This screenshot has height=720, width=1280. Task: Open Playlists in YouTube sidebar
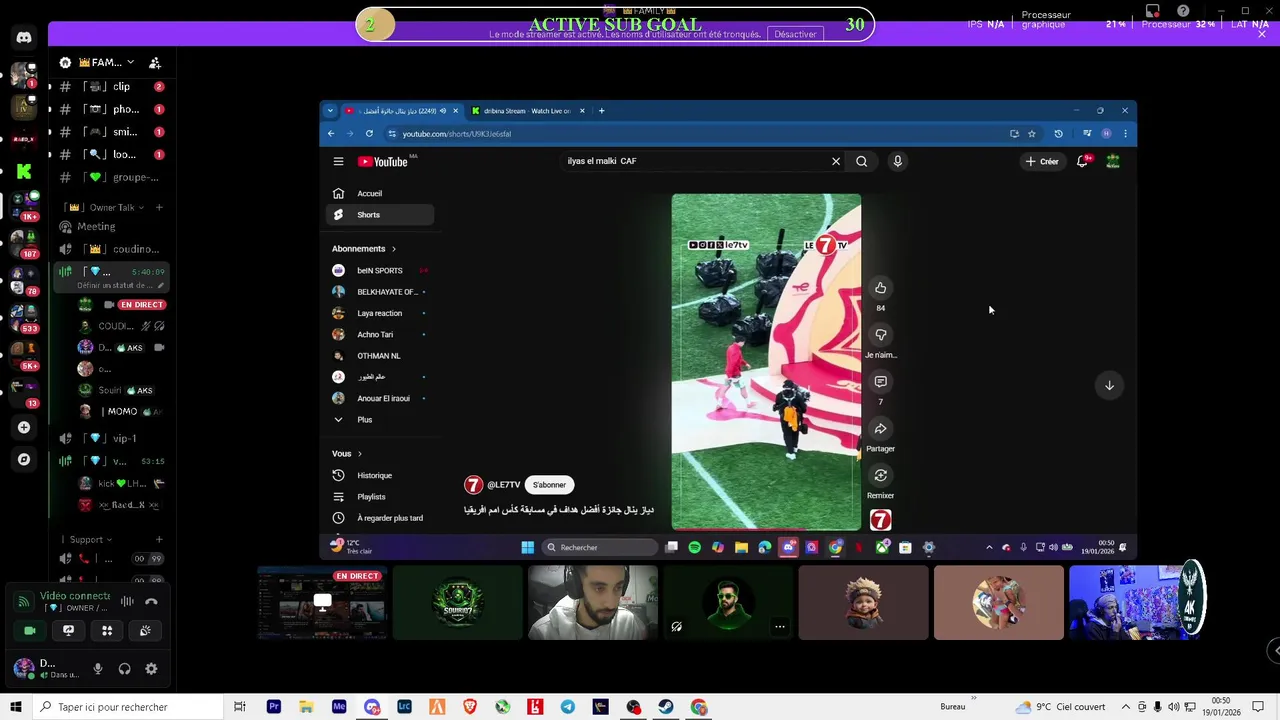point(380,497)
